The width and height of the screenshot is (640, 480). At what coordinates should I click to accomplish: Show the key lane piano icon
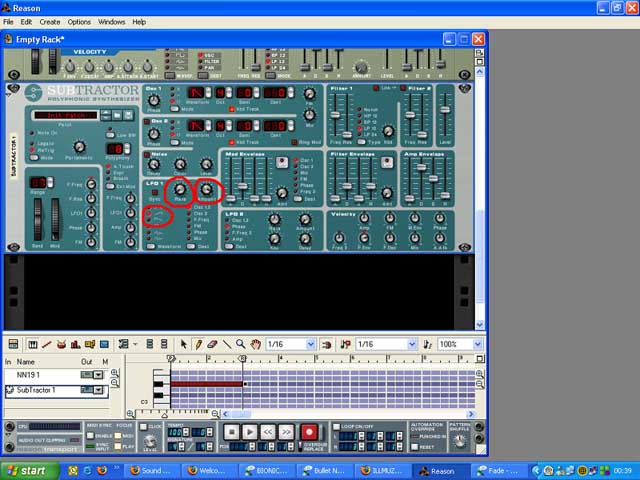[x=33, y=344]
